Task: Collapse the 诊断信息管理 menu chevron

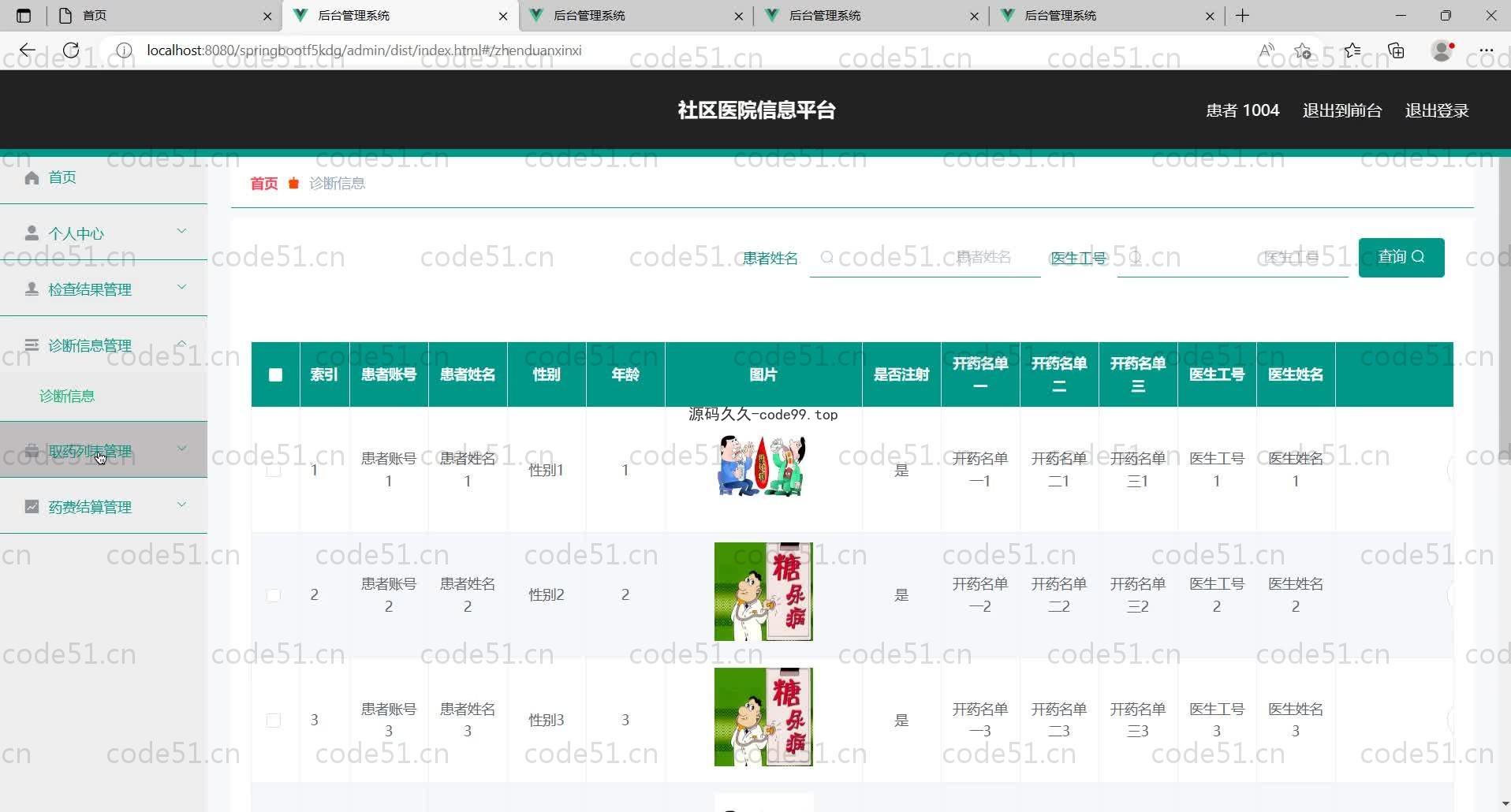Action: click(182, 344)
